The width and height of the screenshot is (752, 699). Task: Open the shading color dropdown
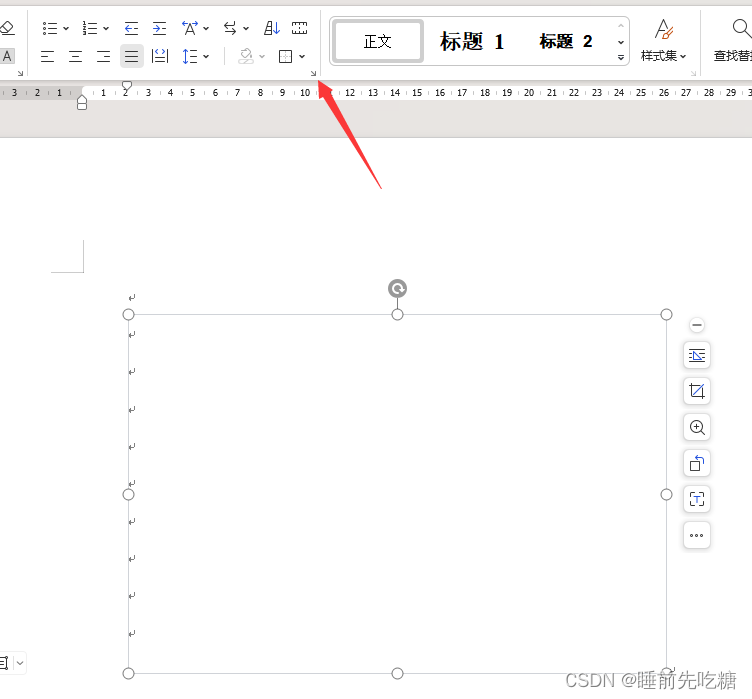262,57
